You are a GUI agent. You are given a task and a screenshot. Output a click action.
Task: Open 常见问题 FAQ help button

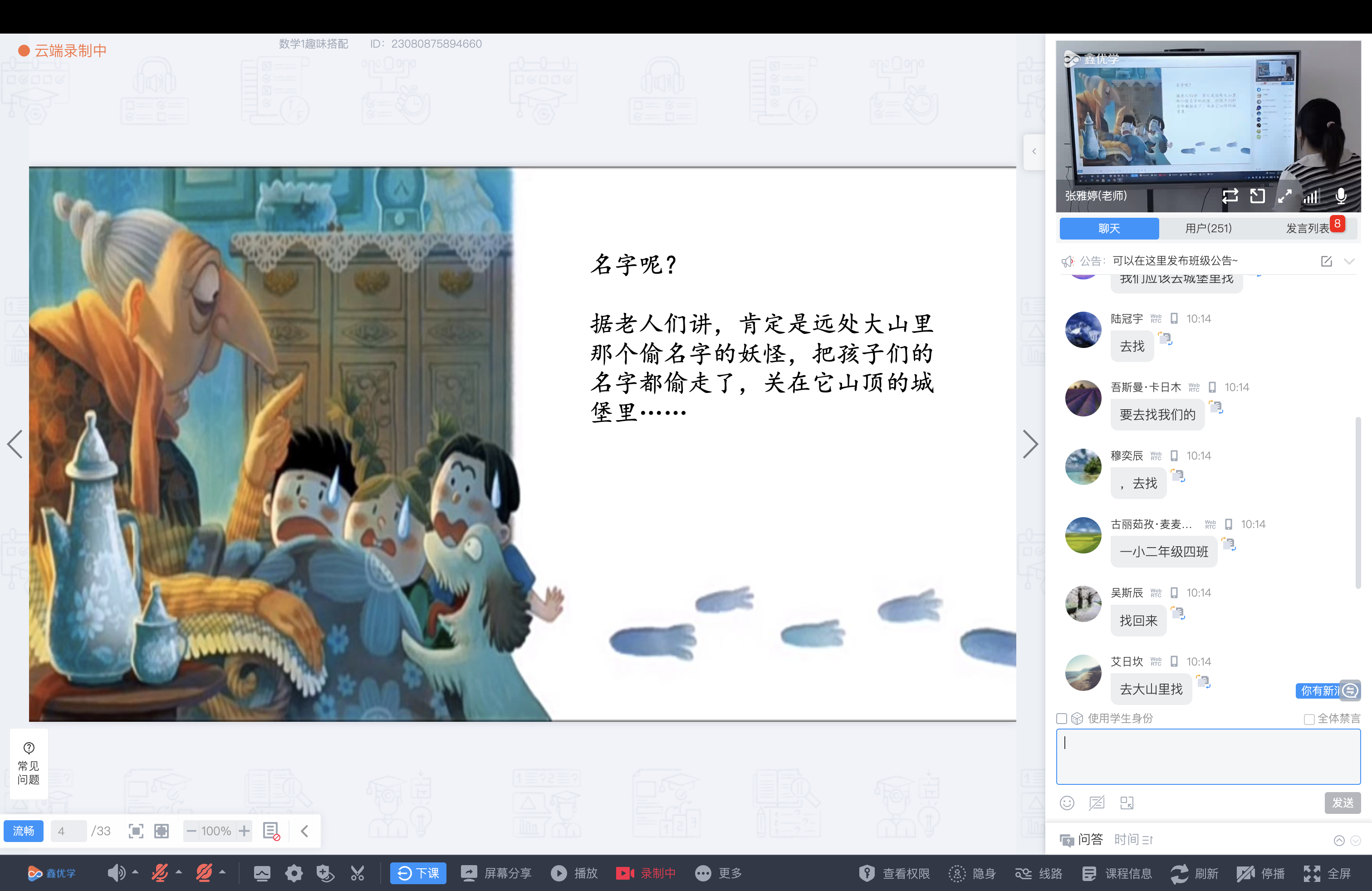28,763
